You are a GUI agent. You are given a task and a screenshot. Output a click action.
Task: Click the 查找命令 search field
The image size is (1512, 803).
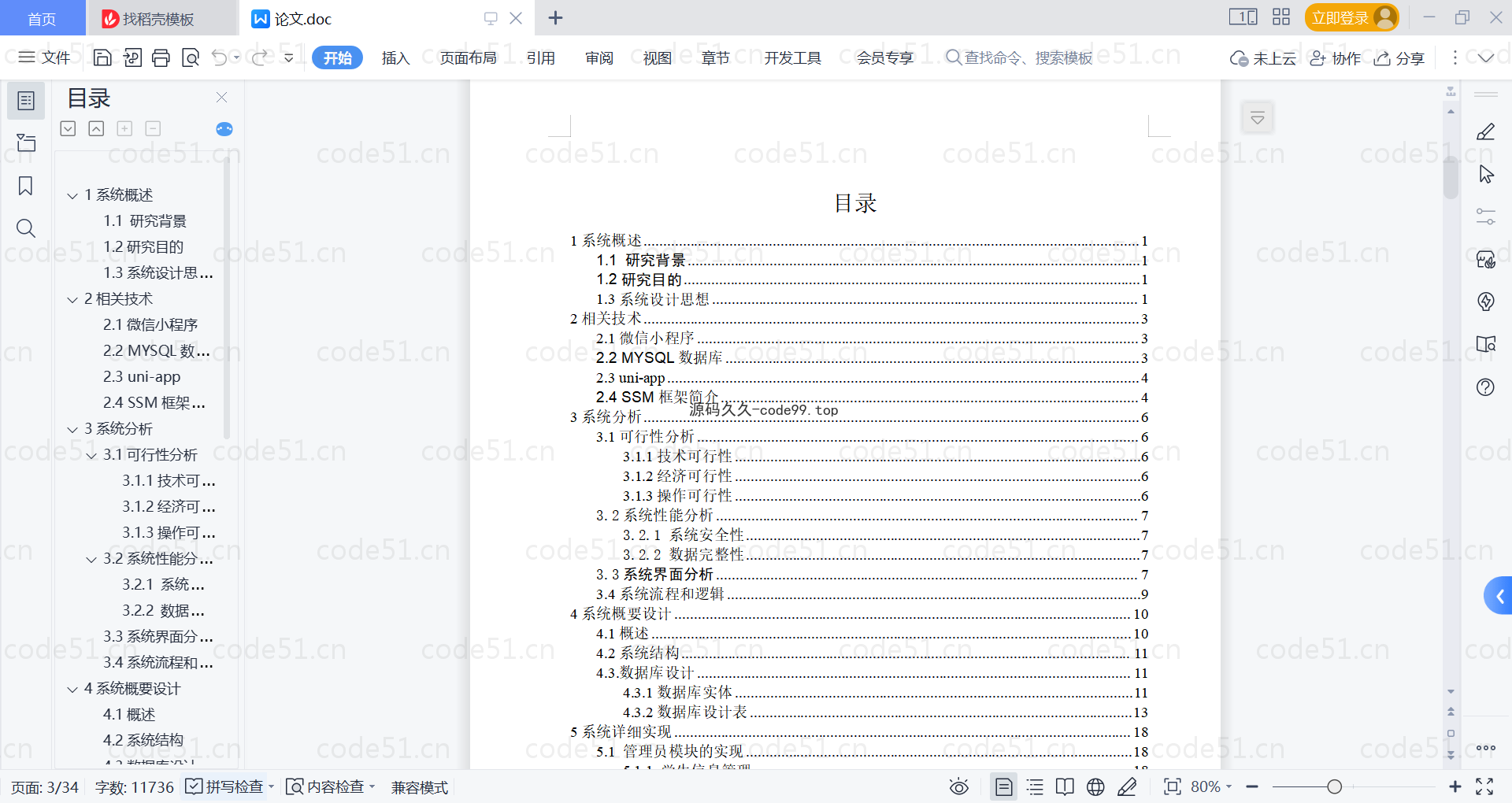(x=1019, y=57)
